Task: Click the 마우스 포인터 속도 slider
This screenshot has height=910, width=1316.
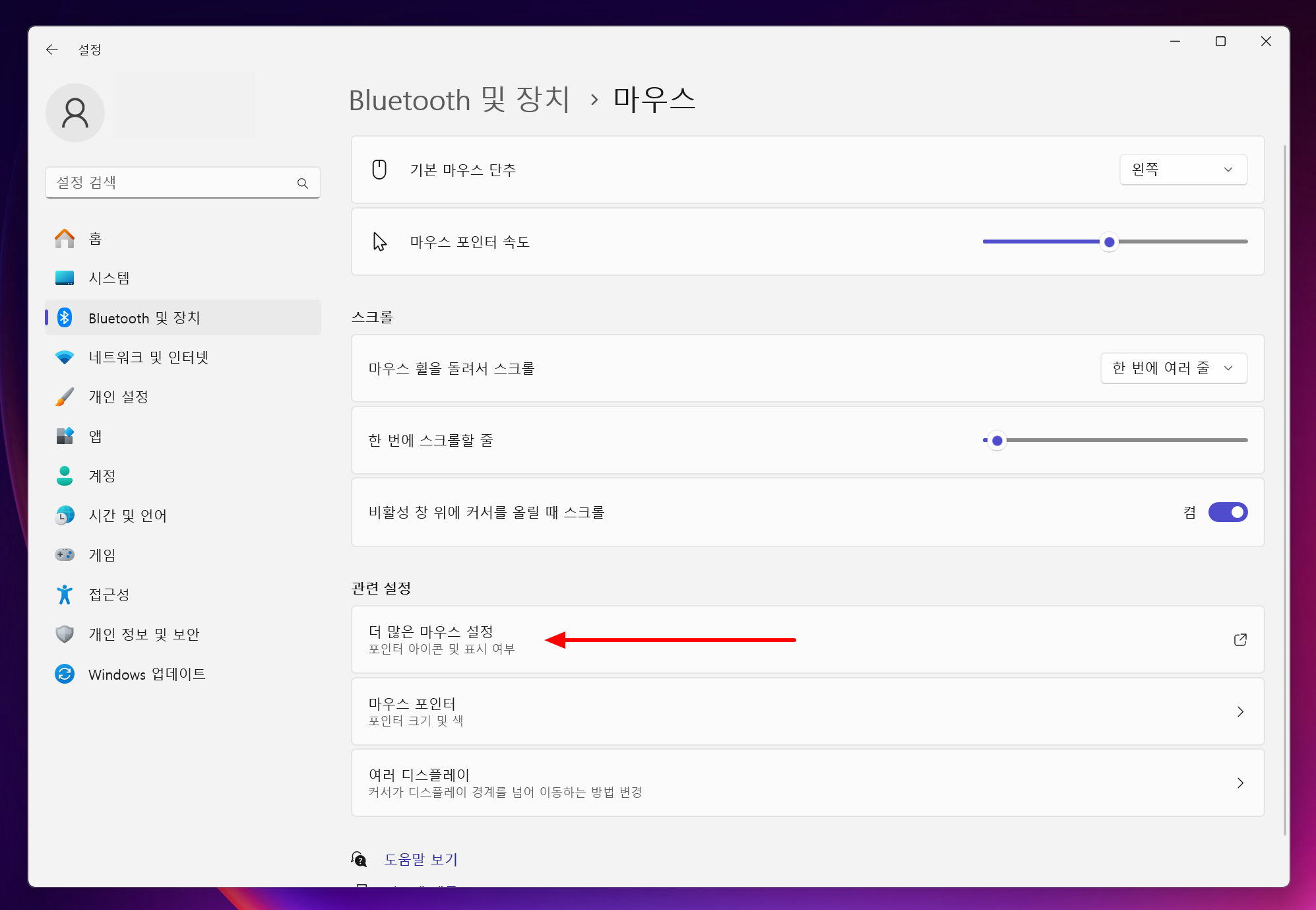Action: (x=1110, y=242)
